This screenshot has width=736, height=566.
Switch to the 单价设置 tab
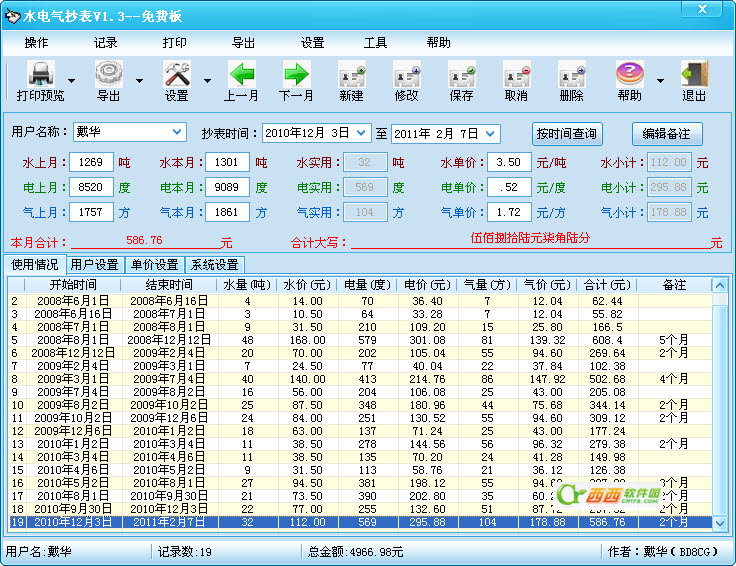point(155,265)
